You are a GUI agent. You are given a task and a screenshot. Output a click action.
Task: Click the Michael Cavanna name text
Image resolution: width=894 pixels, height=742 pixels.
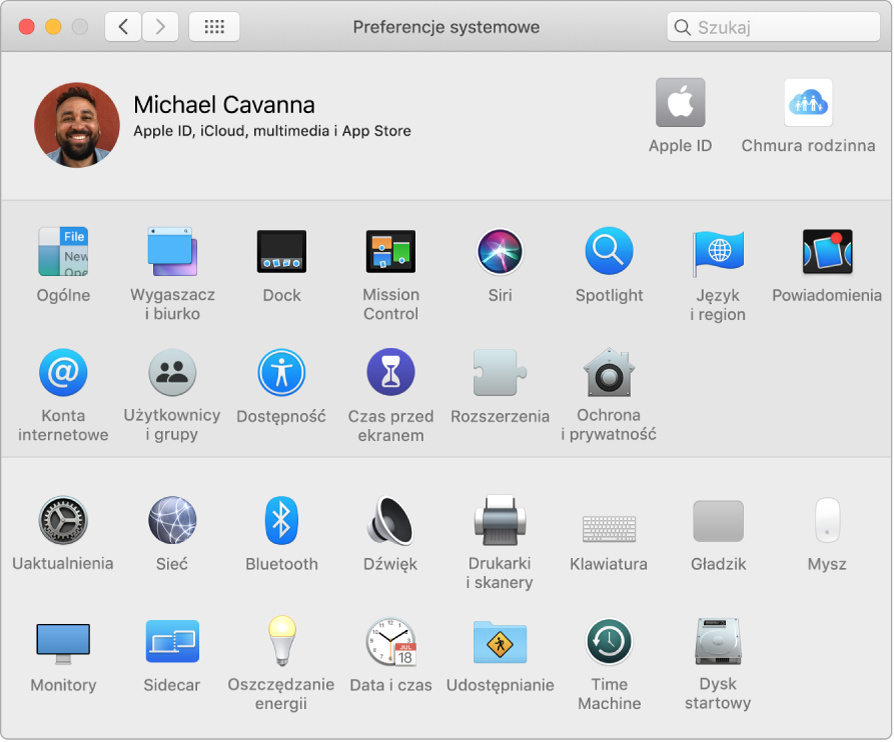(x=224, y=105)
